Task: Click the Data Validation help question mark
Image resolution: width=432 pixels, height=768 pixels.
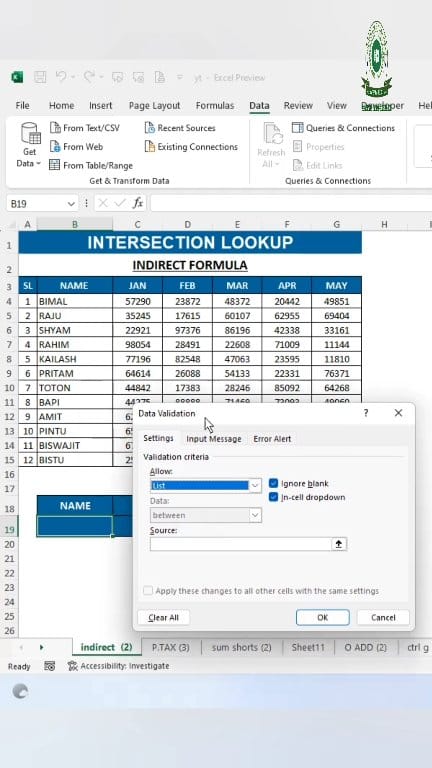Action: point(365,413)
